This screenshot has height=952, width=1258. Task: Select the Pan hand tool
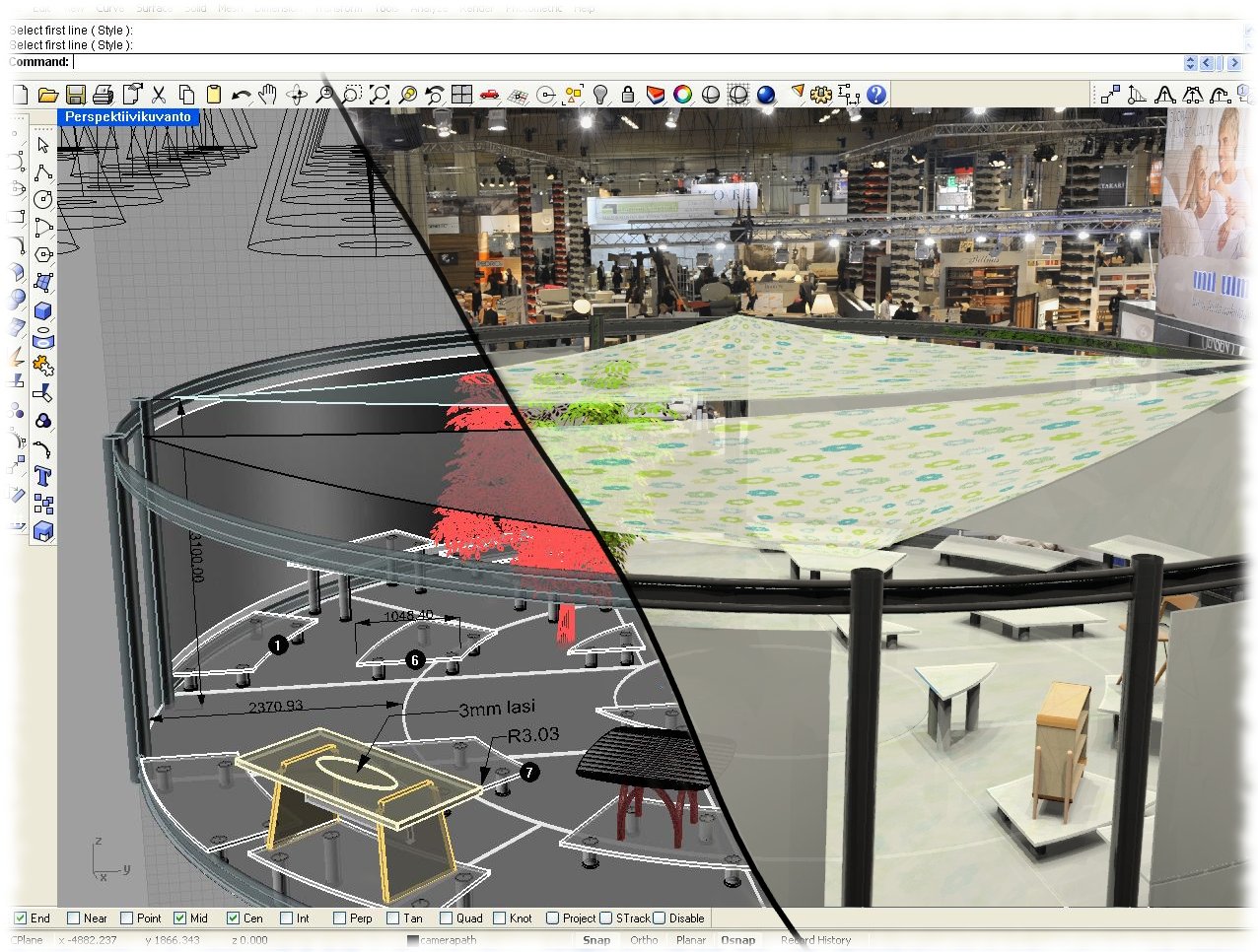pyautogui.click(x=268, y=95)
